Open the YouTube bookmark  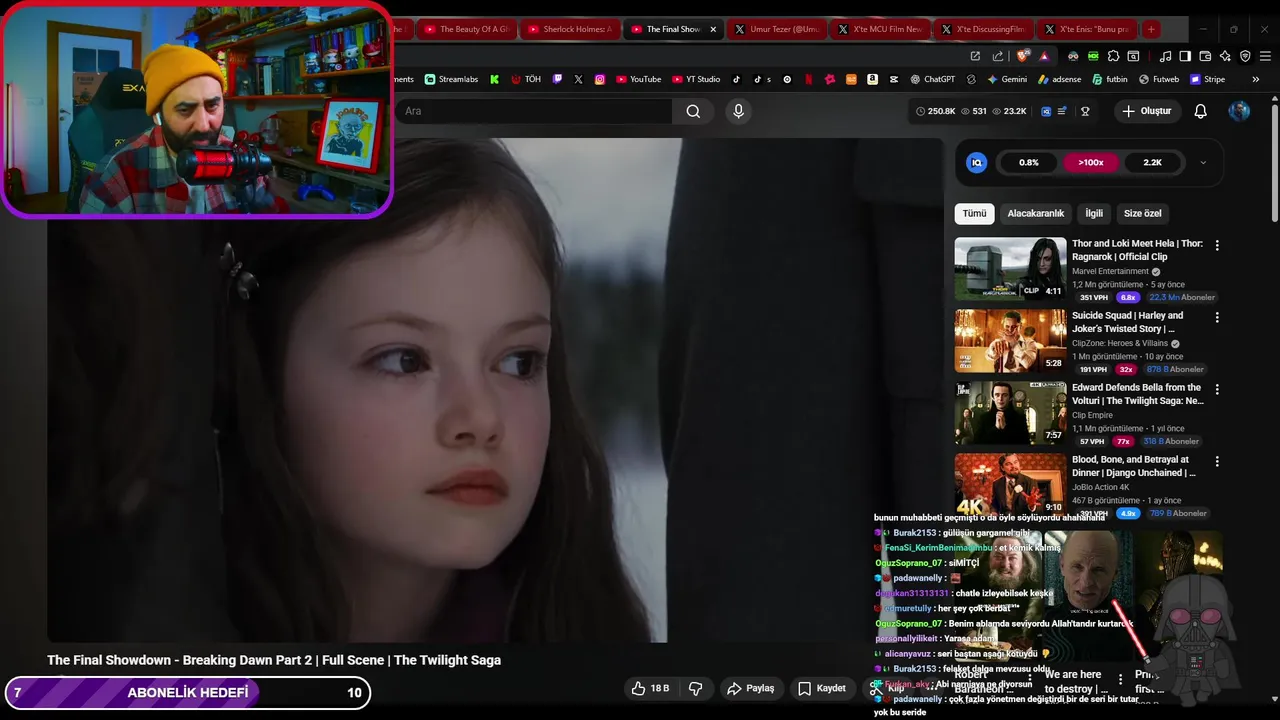click(x=638, y=79)
